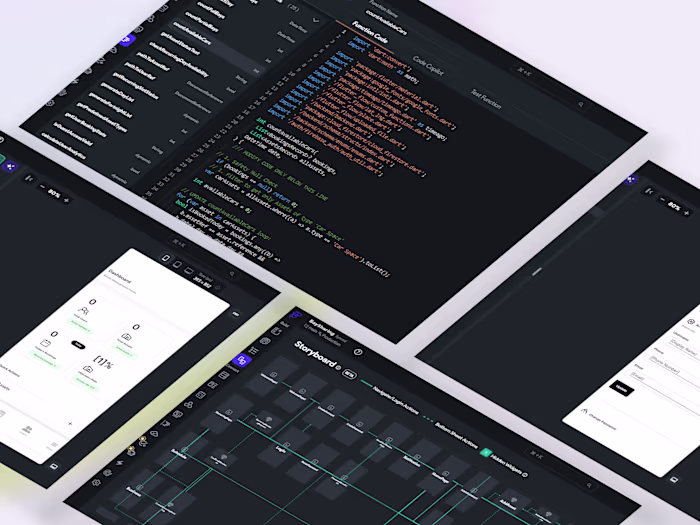
Task: Open the Test Function tab
Action: (486, 99)
